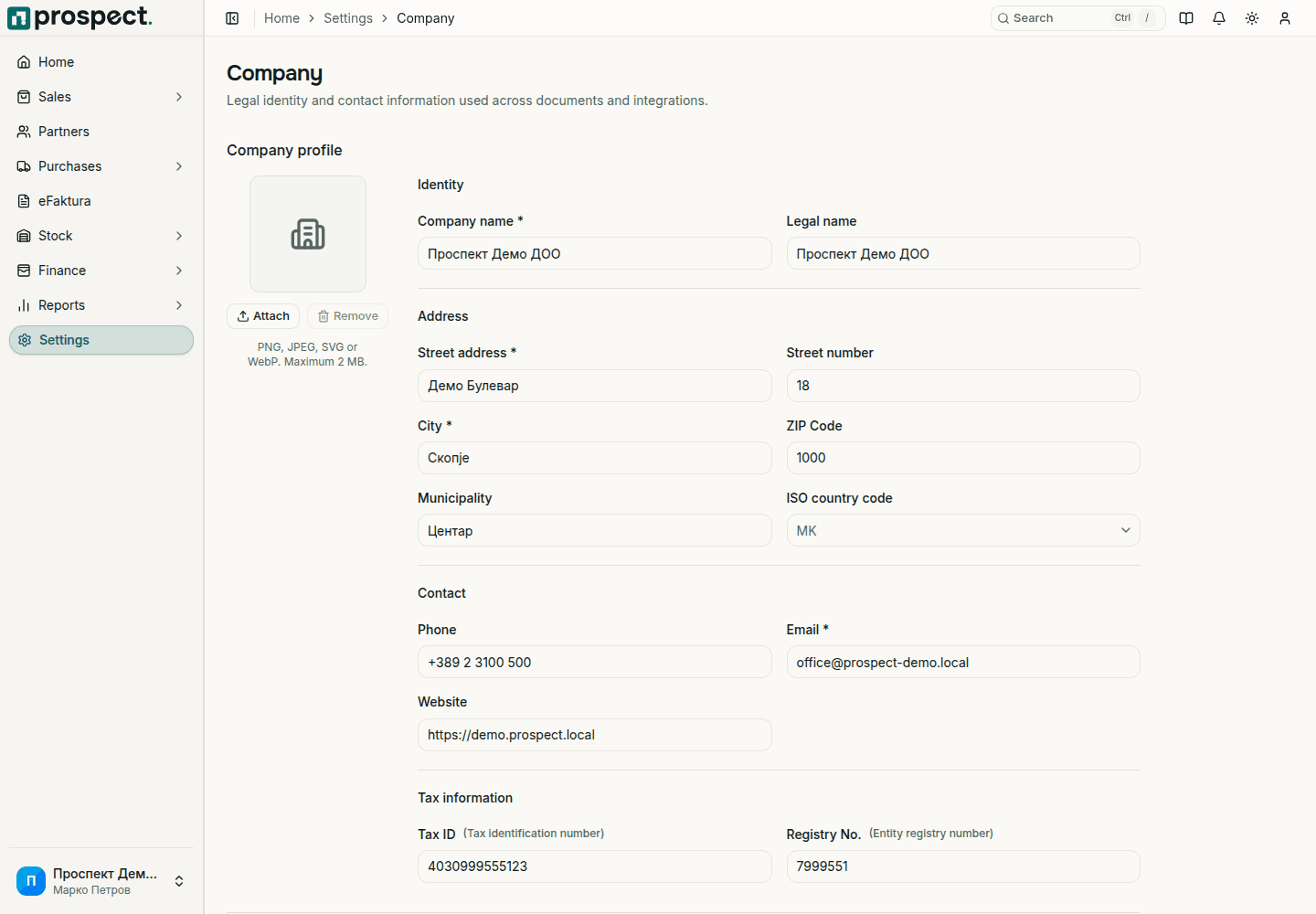Open eFaktura in the sidebar
The height and width of the screenshot is (914, 1316).
101,201
